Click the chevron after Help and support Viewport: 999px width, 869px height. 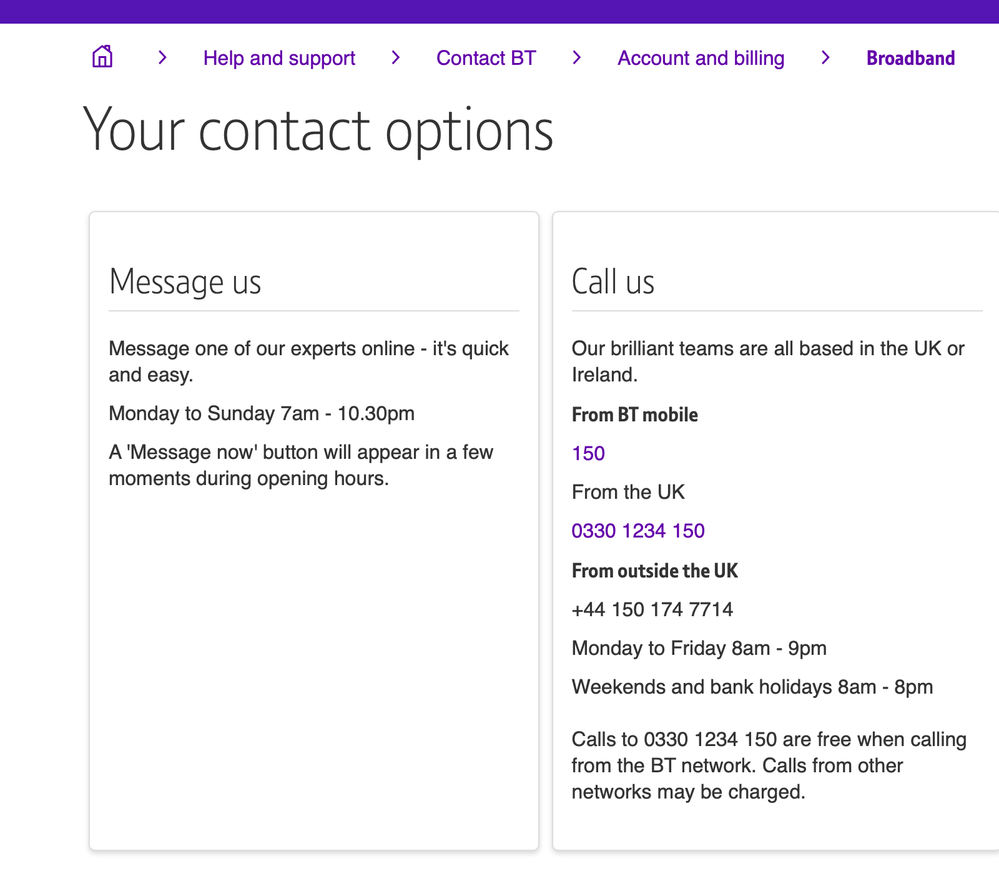396,58
